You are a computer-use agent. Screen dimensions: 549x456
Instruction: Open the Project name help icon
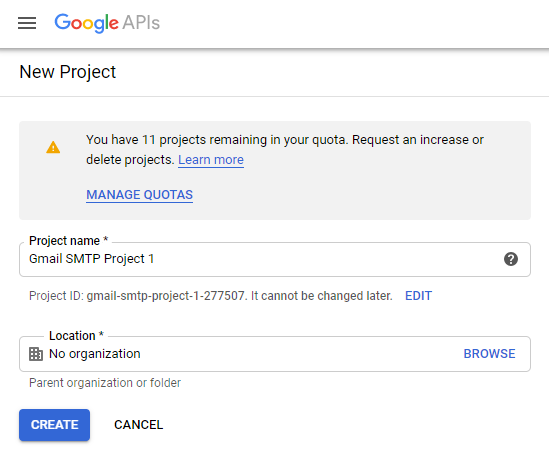coord(511,259)
